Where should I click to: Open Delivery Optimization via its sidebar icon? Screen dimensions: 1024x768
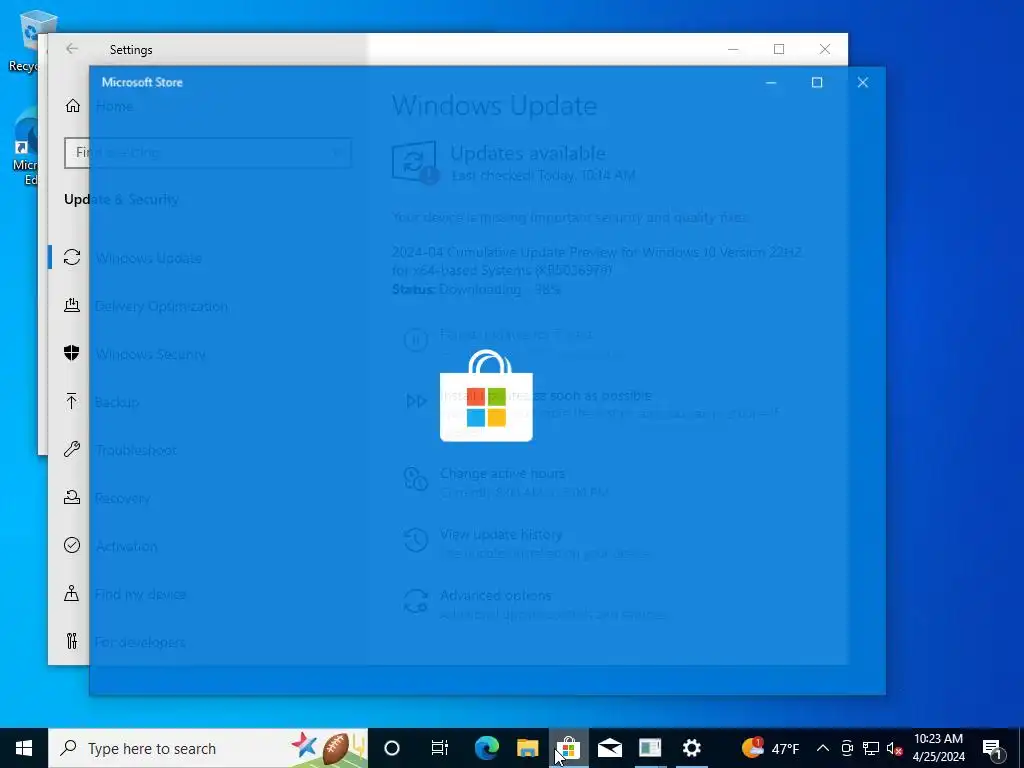[72, 305]
